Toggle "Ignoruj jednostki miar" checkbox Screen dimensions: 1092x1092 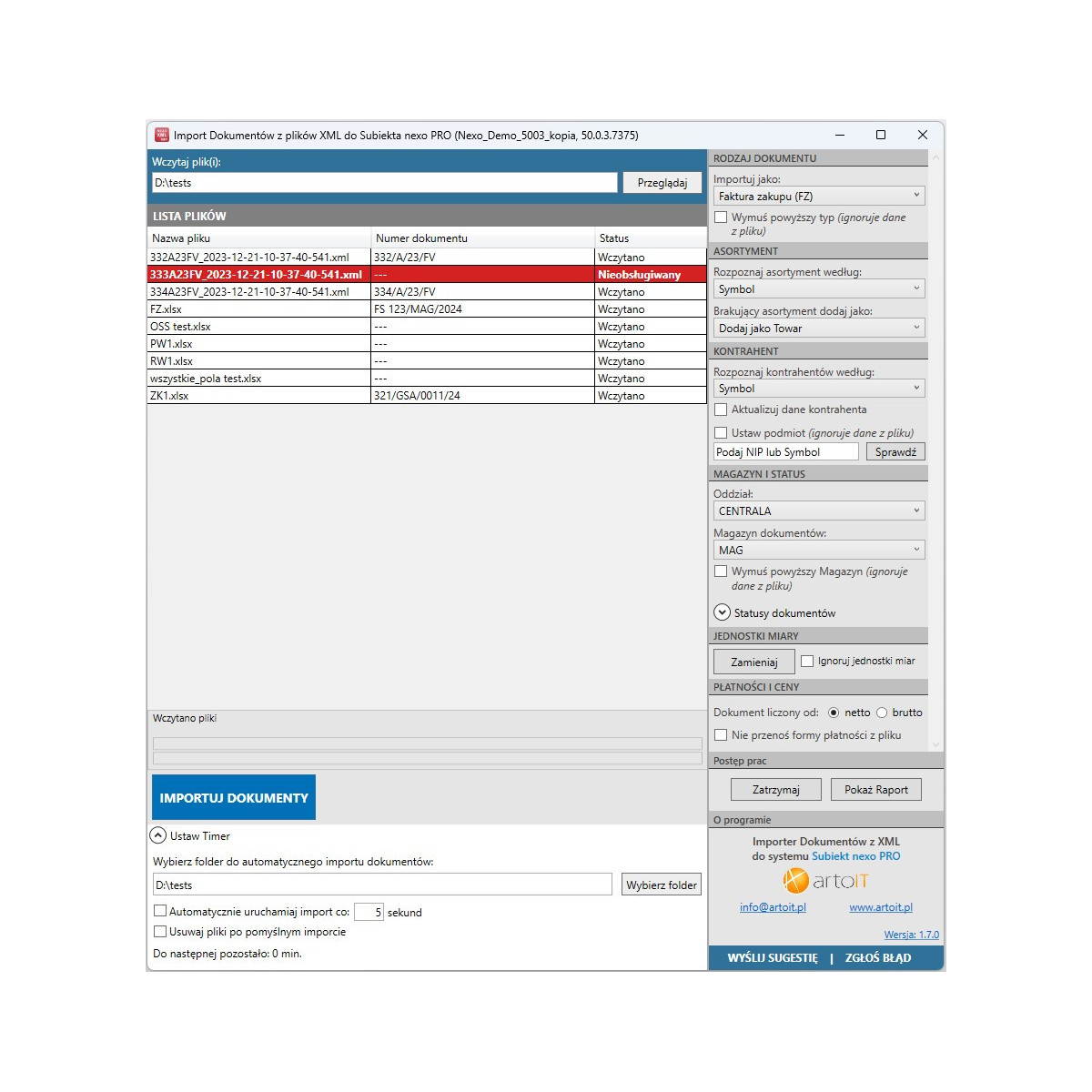[x=809, y=661]
